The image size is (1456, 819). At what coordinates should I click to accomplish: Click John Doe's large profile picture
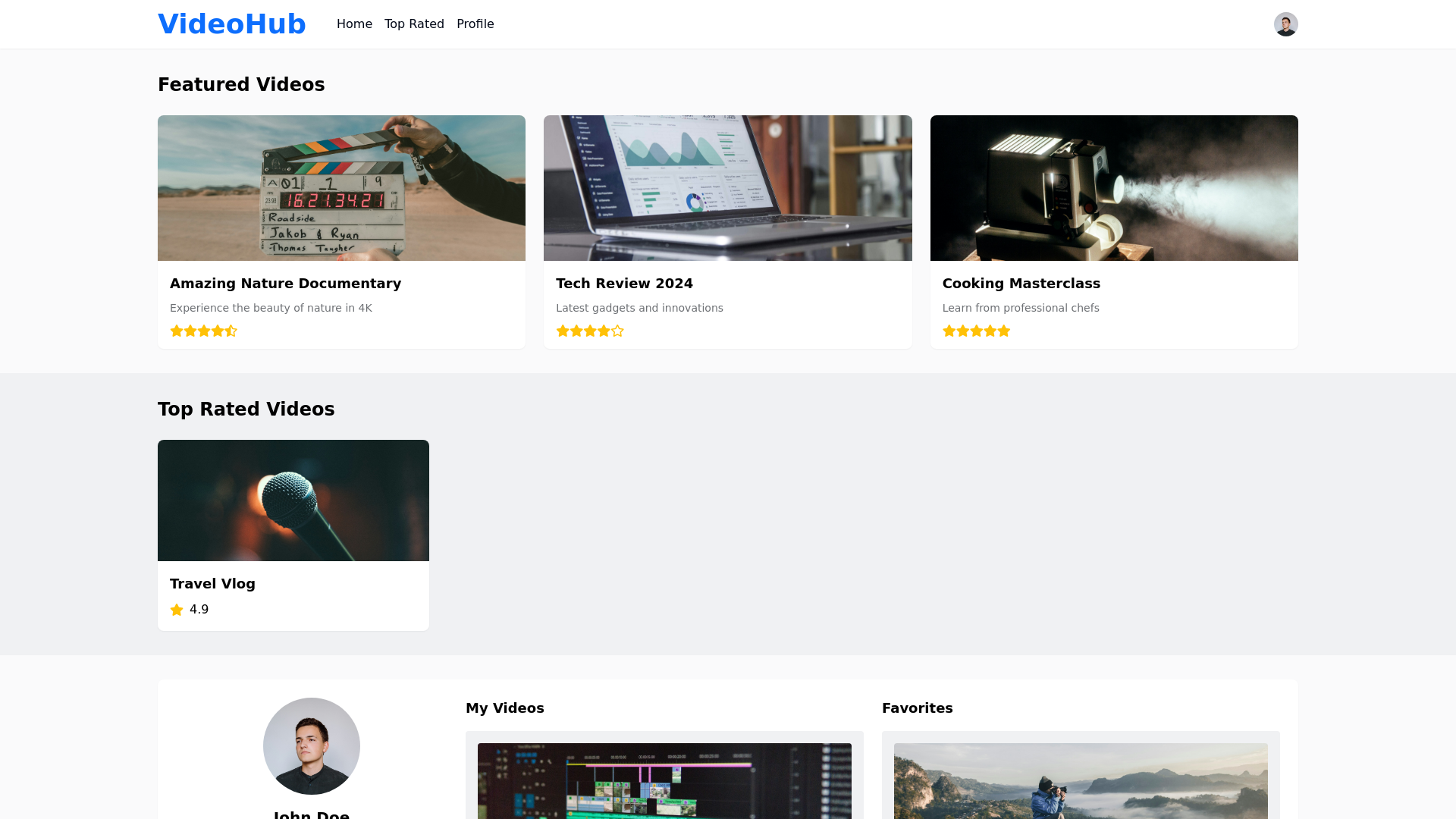point(311,746)
